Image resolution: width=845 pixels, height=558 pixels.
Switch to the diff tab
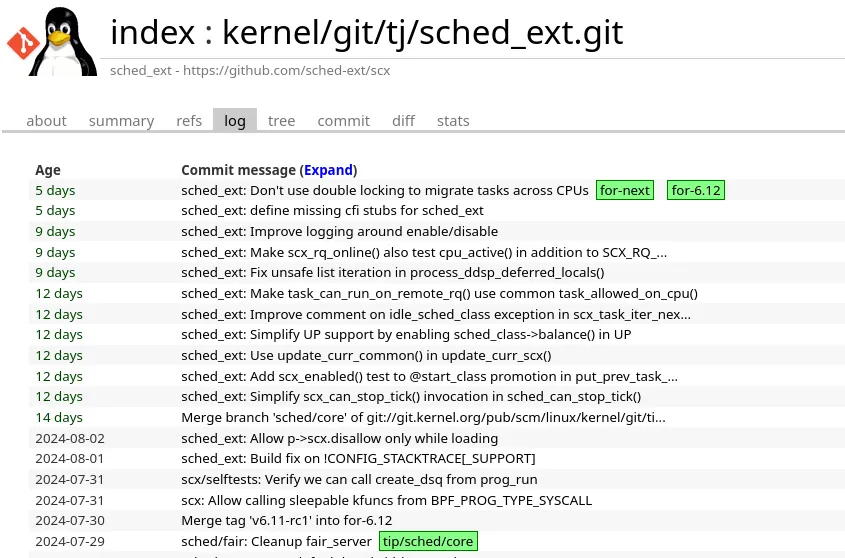point(403,121)
